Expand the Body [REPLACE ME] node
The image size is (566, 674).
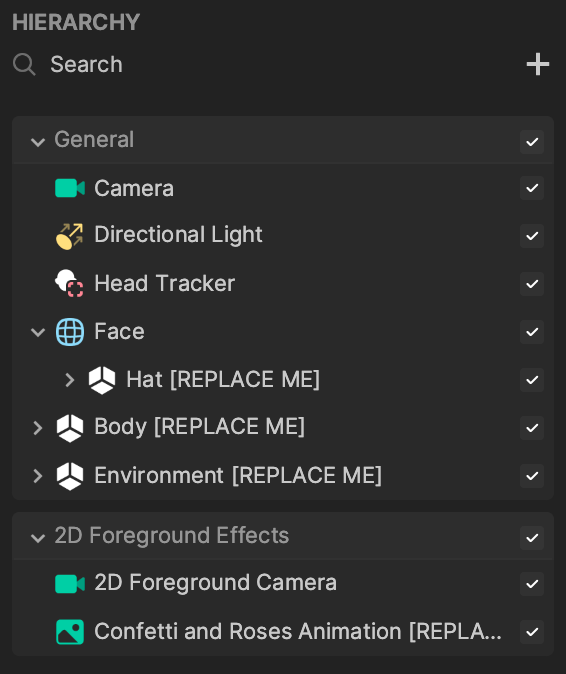pyautogui.click(x=38, y=428)
